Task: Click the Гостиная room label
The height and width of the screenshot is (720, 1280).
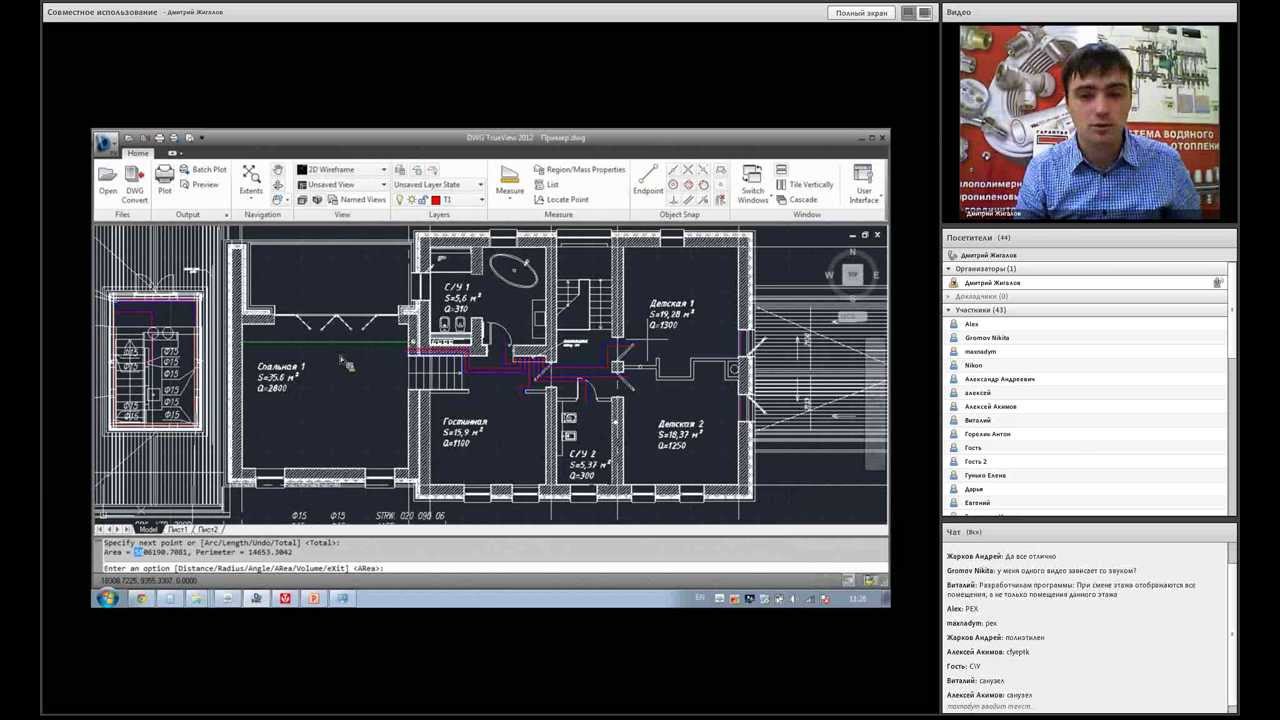Action: (x=465, y=422)
